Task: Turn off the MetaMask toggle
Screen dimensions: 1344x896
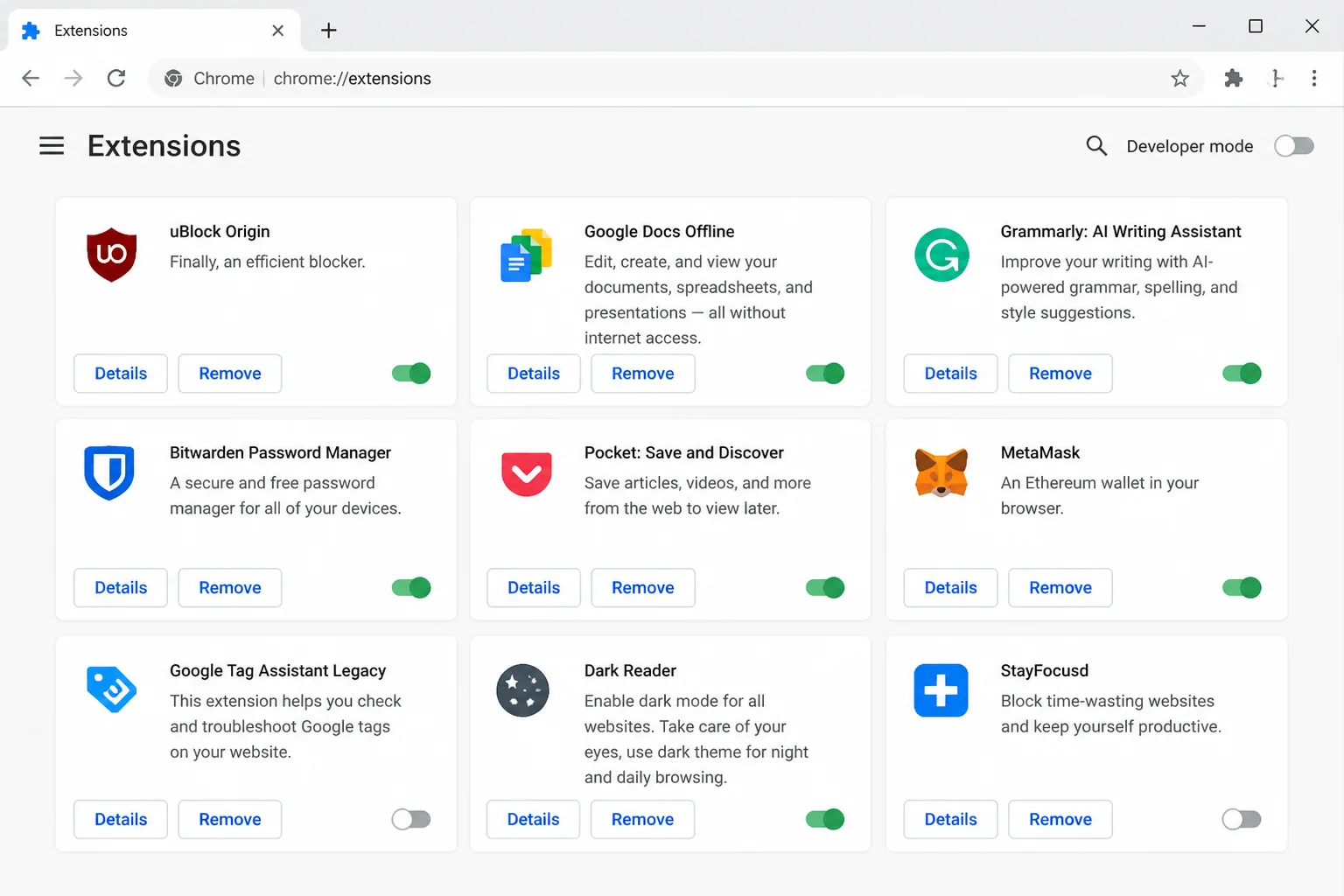Action: point(1242,587)
